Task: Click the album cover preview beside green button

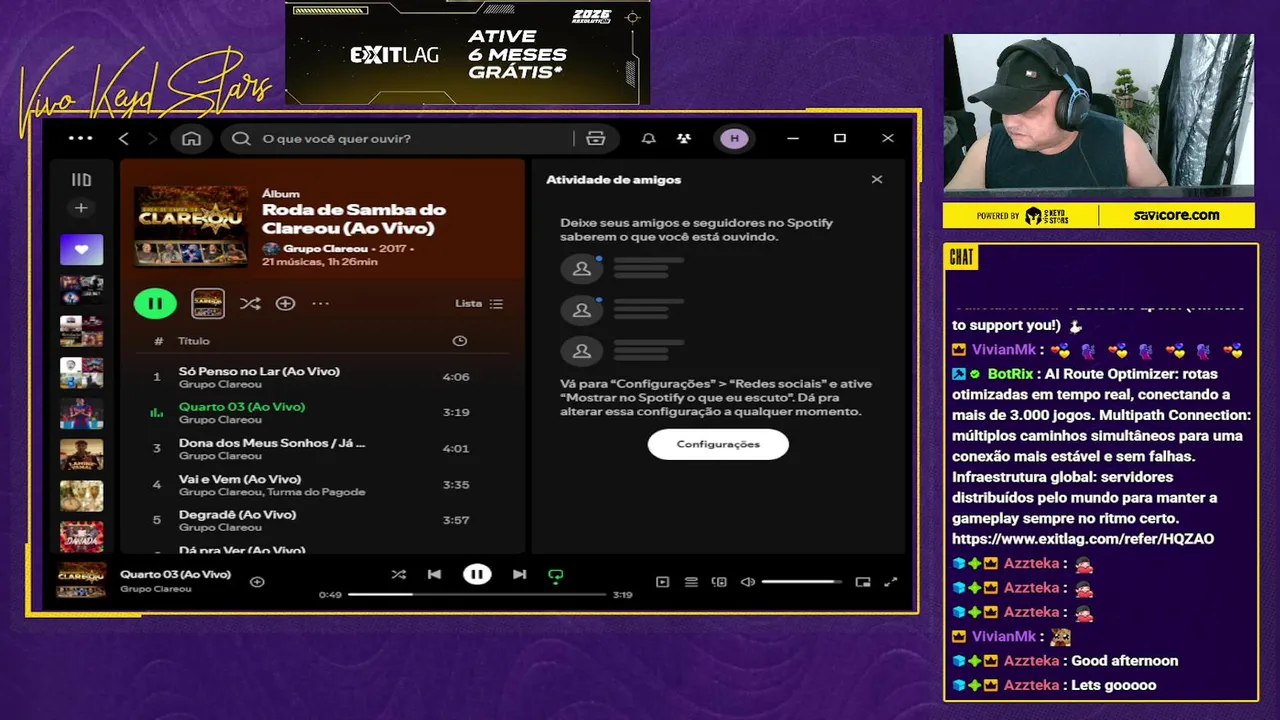Action: click(x=208, y=303)
